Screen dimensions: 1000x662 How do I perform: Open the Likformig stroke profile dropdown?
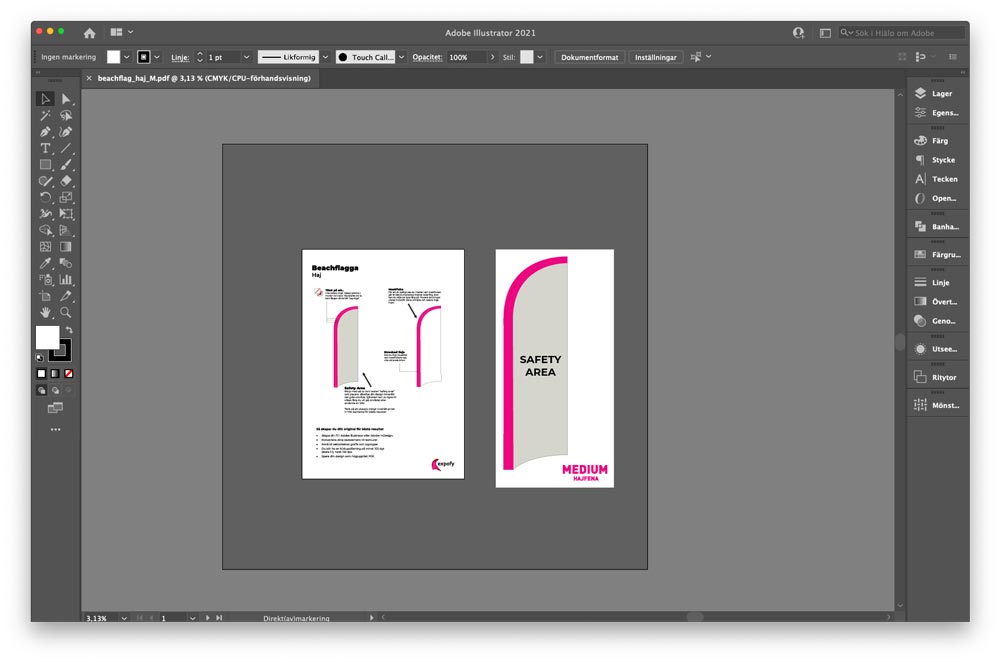pos(325,57)
